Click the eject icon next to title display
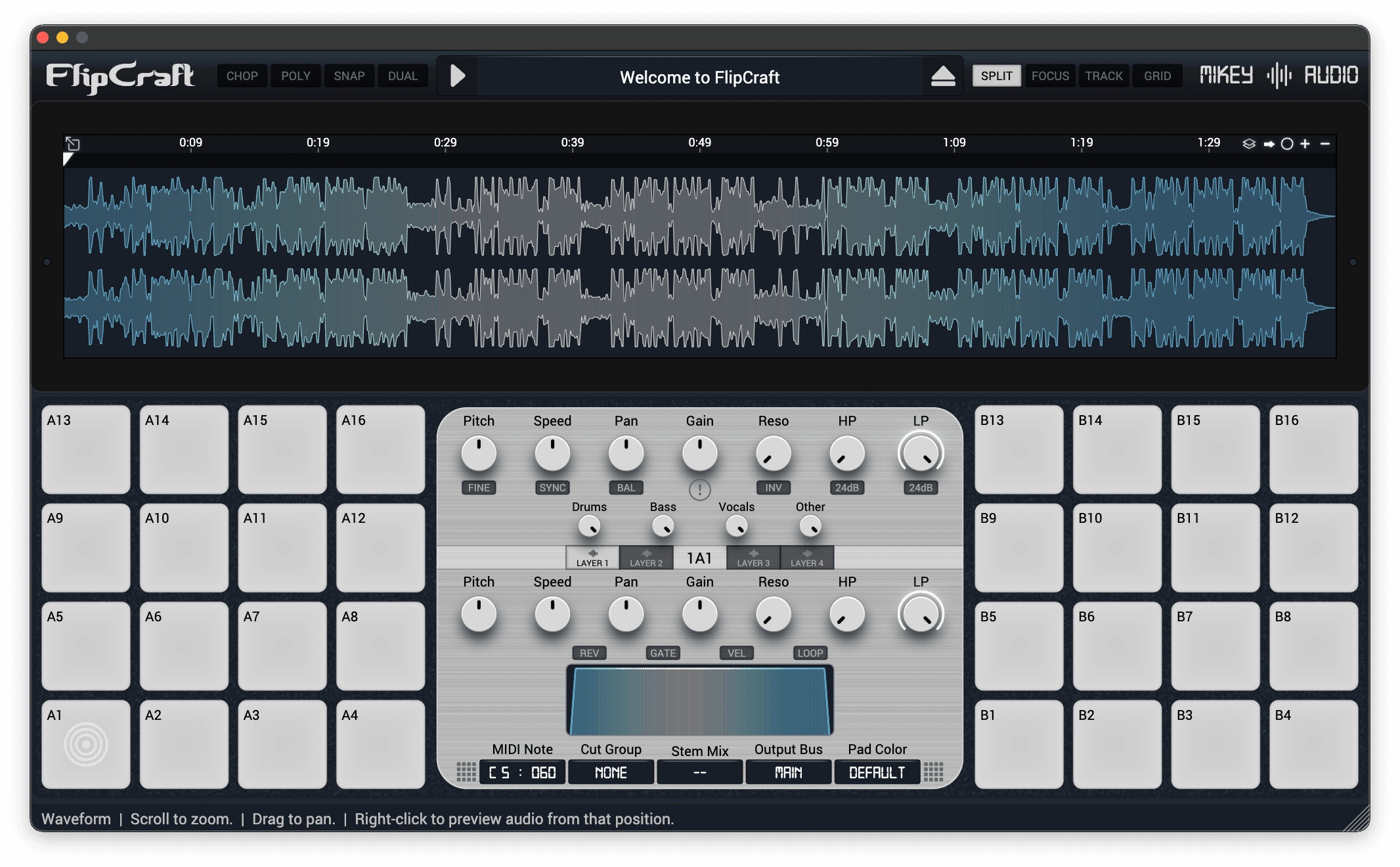Image resolution: width=1400 pixels, height=867 pixels. coord(943,76)
